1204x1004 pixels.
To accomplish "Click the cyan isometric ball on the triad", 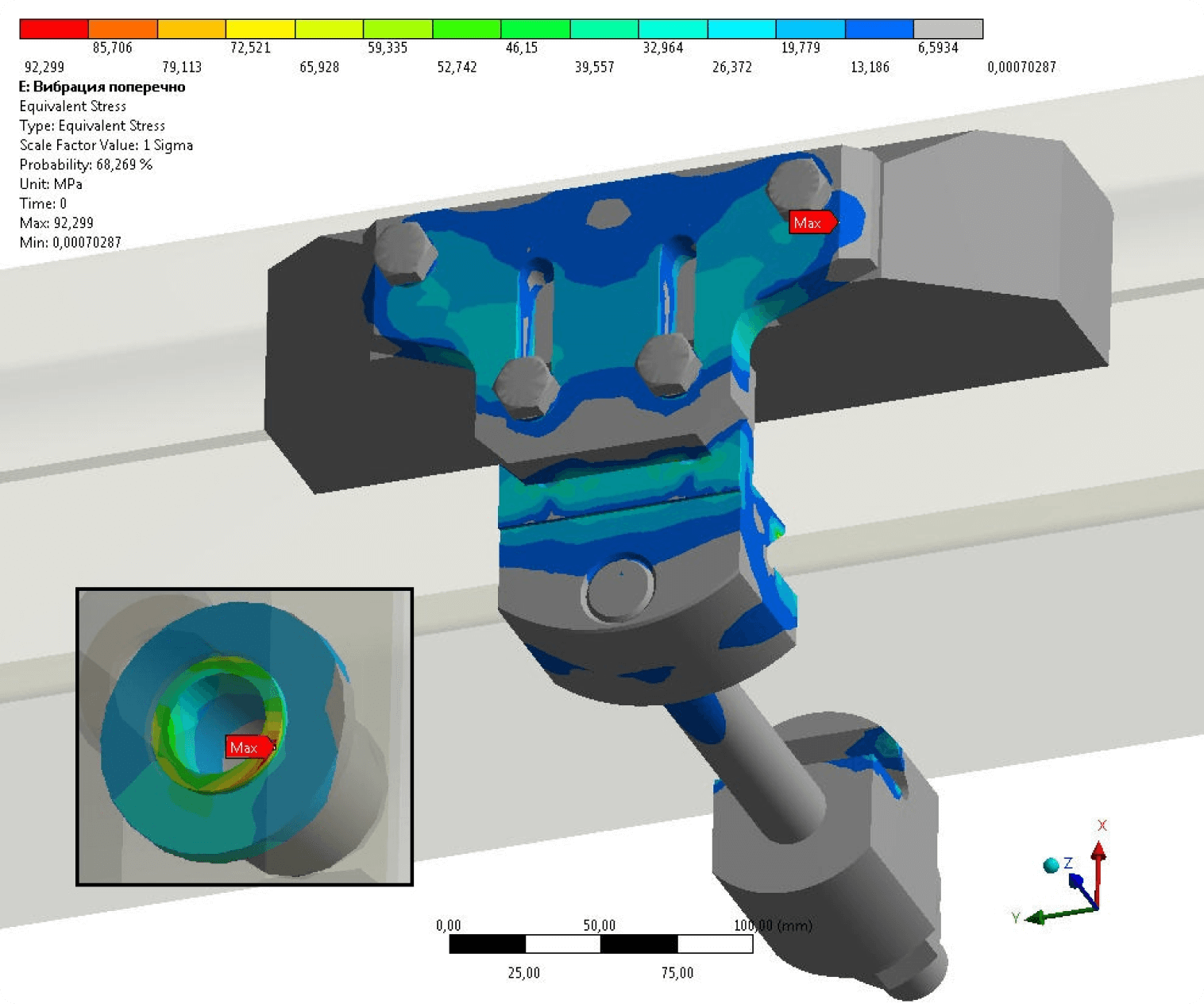I will point(1051,865).
